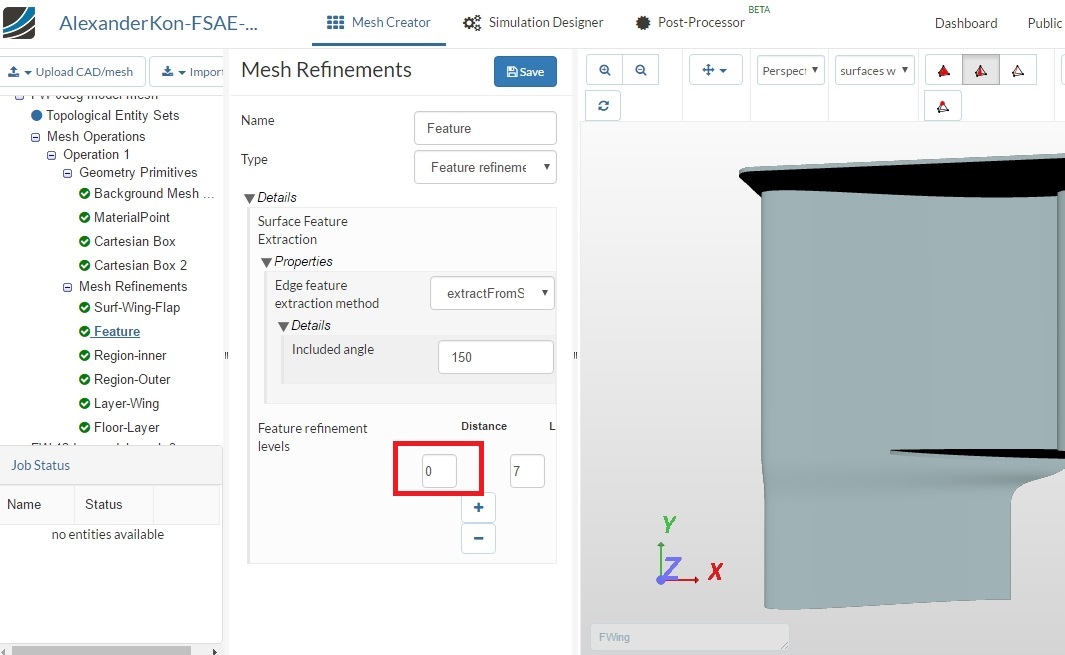This screenshot has height=655, width=1065.
Task: Select the Cartesian Box 2 tree item
Action: click(x=141, y=265)
